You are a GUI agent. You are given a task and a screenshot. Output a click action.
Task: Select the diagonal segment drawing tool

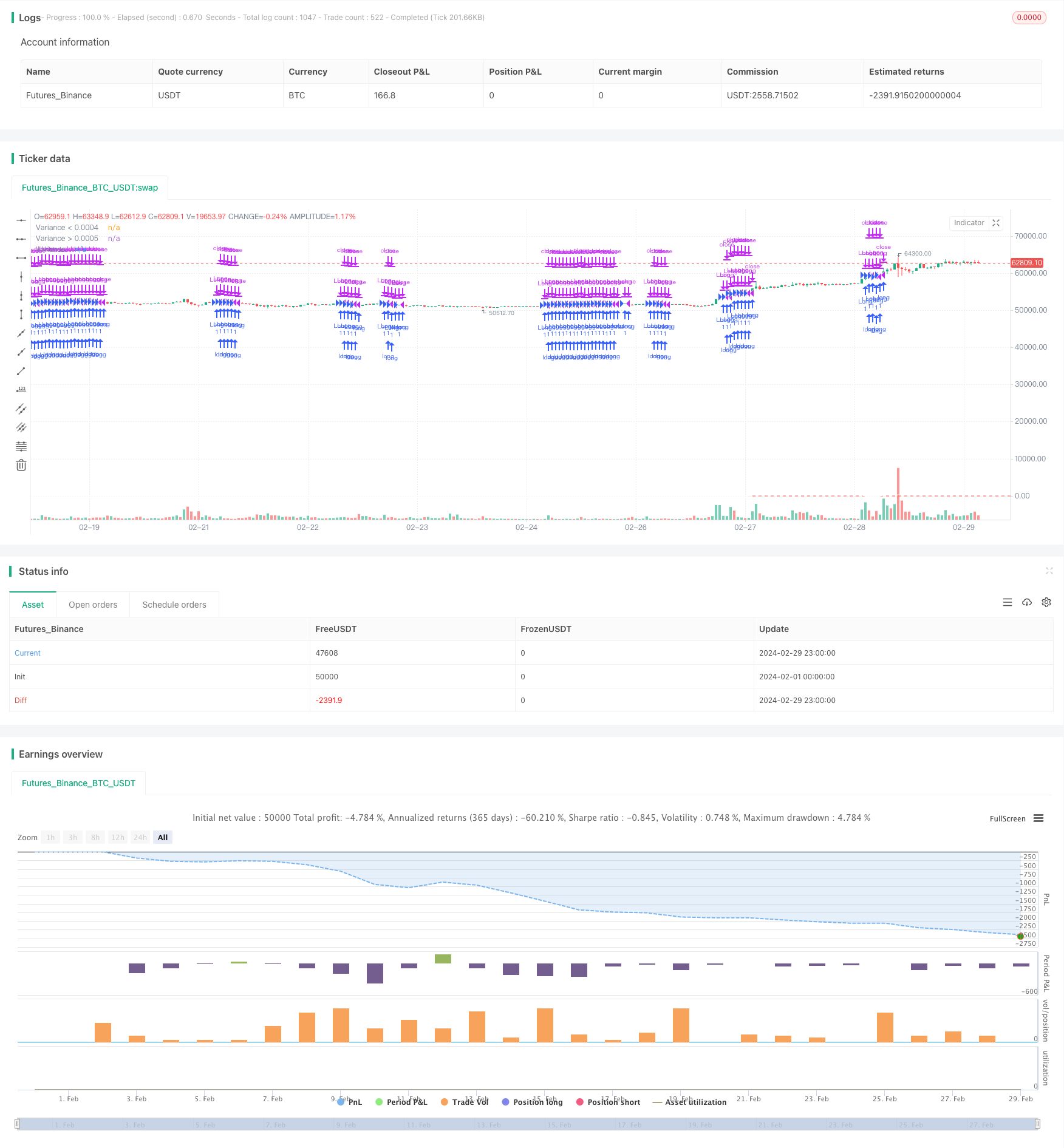[21, 371]
